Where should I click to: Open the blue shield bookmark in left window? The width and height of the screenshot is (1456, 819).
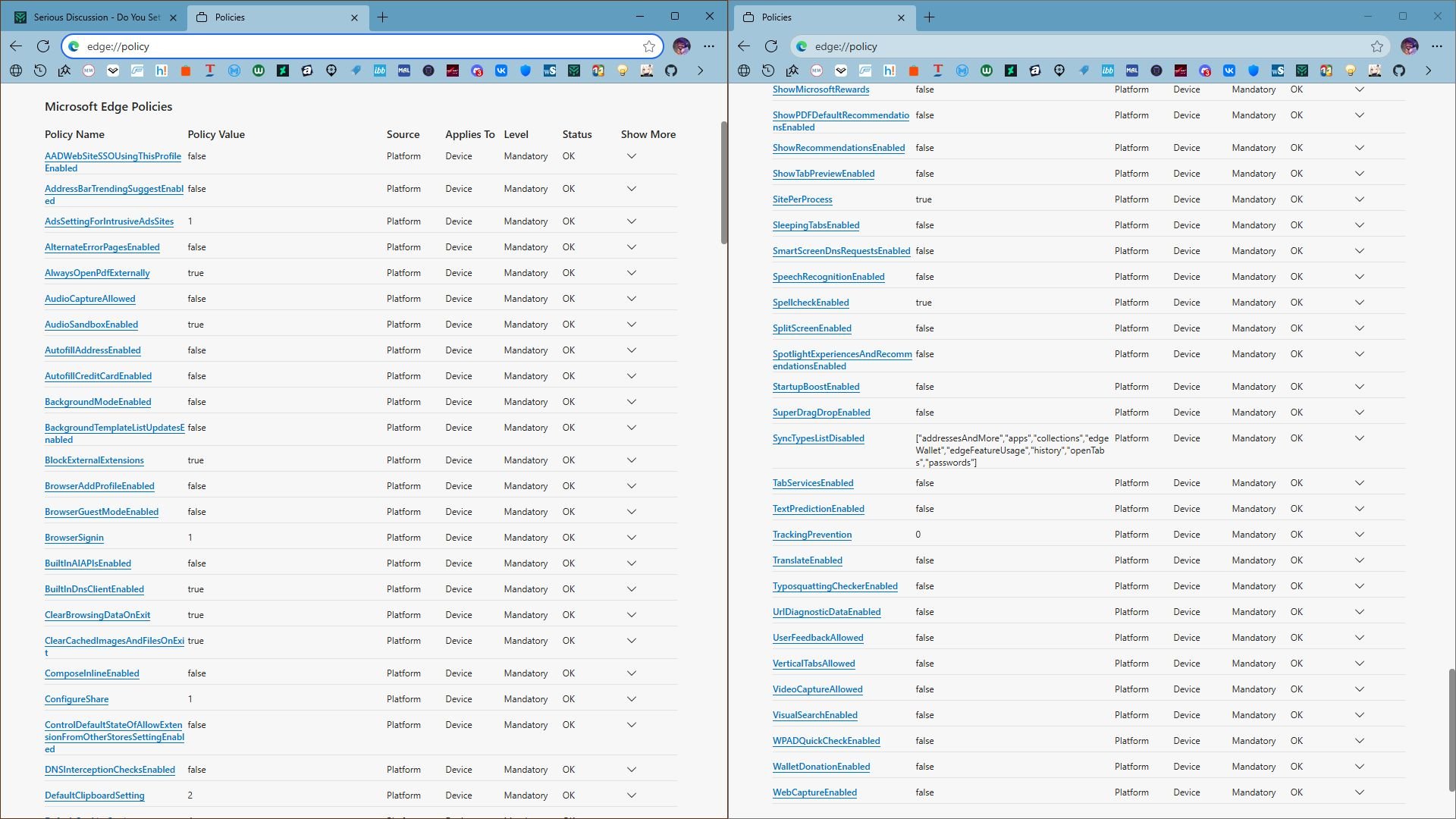point(526,71)
